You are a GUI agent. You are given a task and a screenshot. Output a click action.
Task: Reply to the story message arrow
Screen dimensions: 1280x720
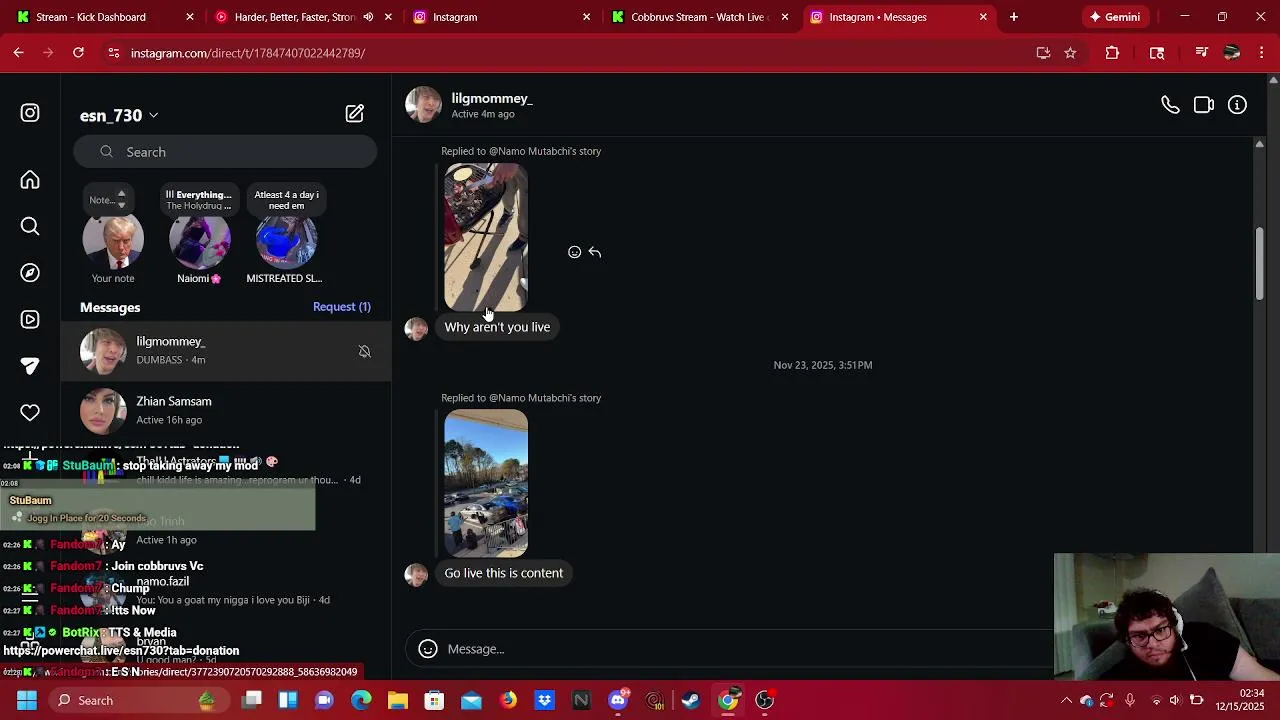coord(595,252)
